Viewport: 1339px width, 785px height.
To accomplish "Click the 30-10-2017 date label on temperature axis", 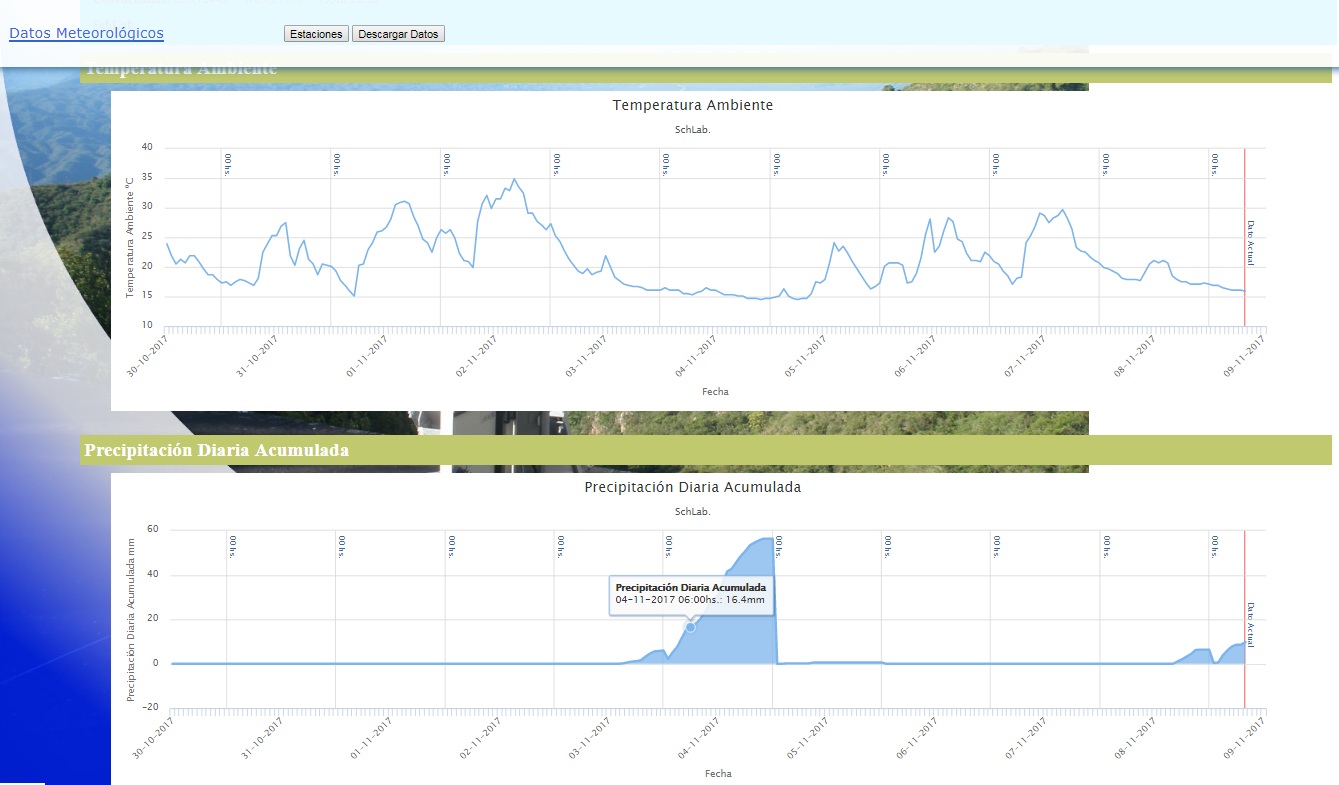I will [148, 355].
